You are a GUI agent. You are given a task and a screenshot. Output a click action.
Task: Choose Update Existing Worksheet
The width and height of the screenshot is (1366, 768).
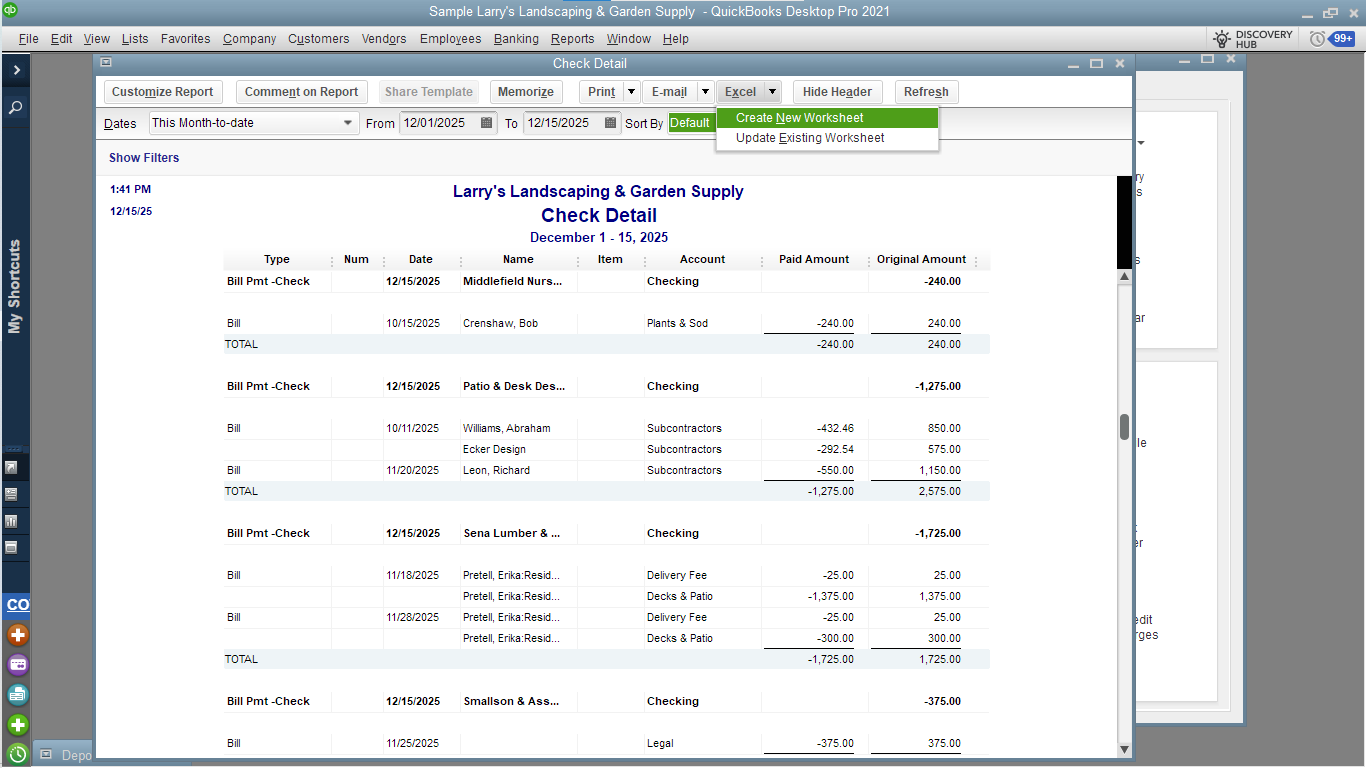click(827, 138)
